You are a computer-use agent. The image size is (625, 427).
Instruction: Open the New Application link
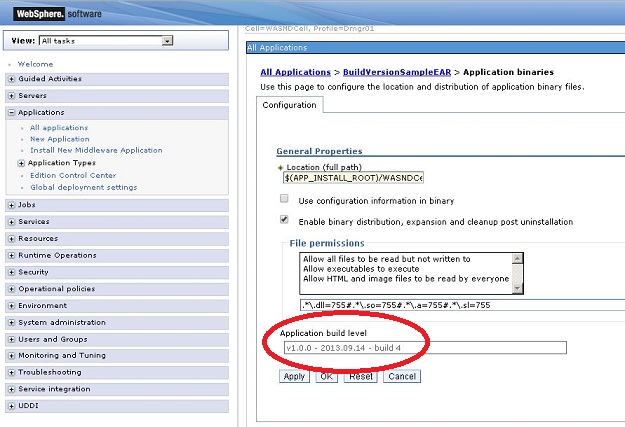tap(60, 139)
